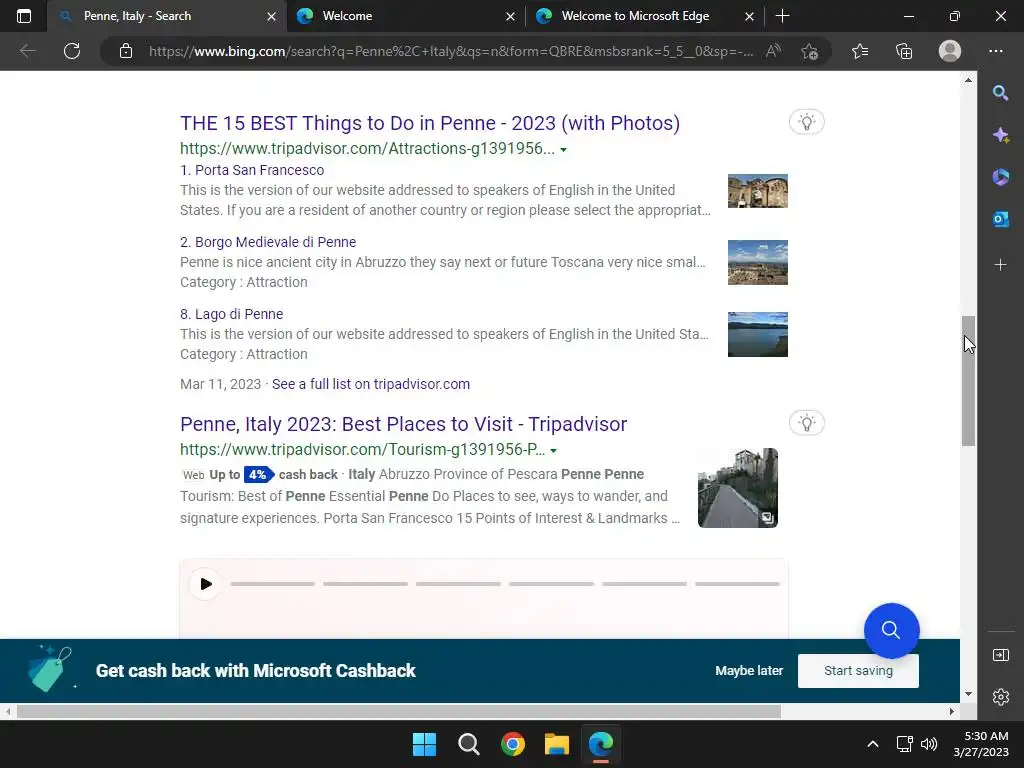Screen dimensions: 1024x768
Task: Click the first segment of story progress bar
Action: 272,584
